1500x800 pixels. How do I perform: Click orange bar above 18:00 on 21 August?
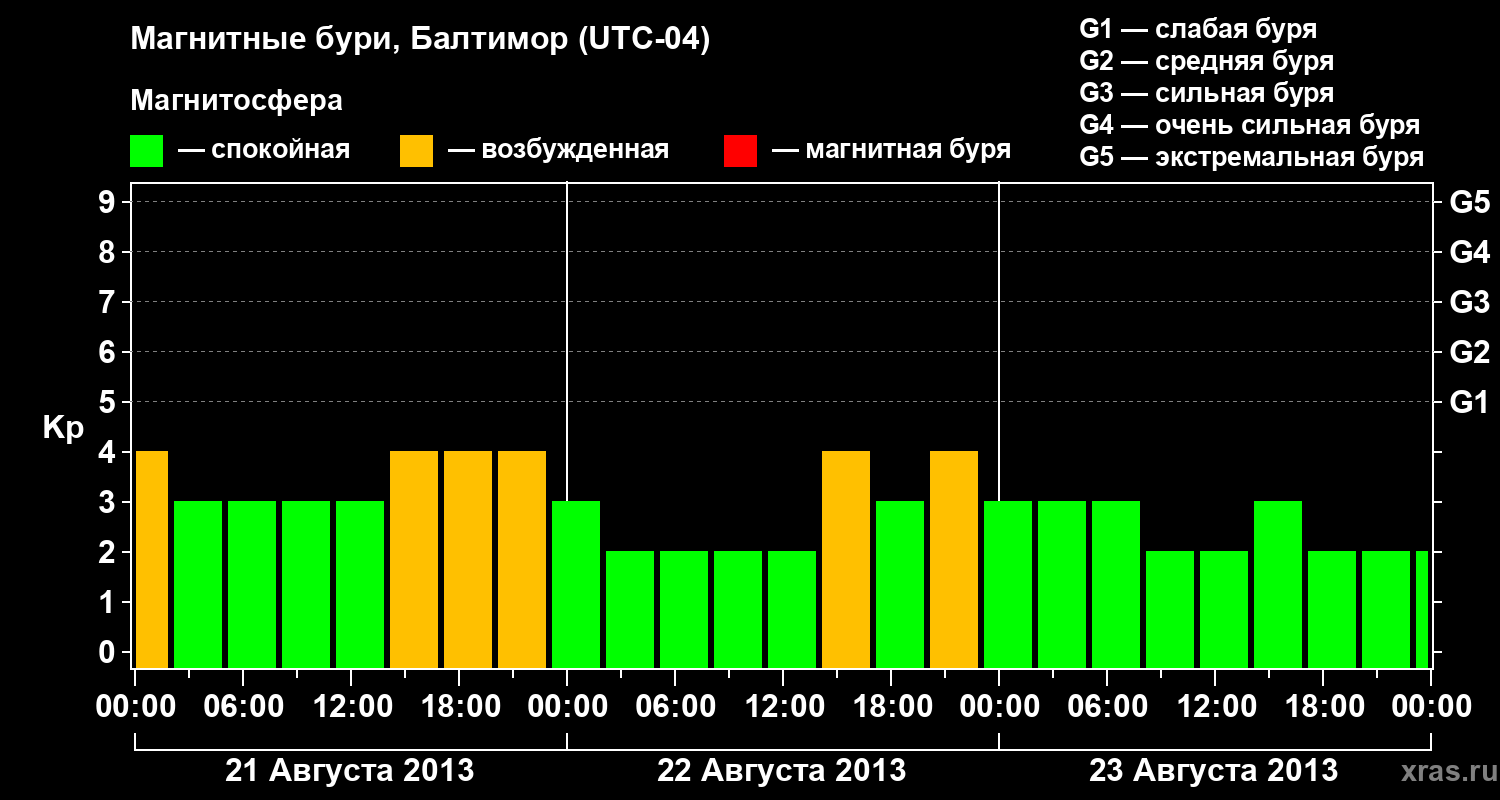(x=468, y=560)
